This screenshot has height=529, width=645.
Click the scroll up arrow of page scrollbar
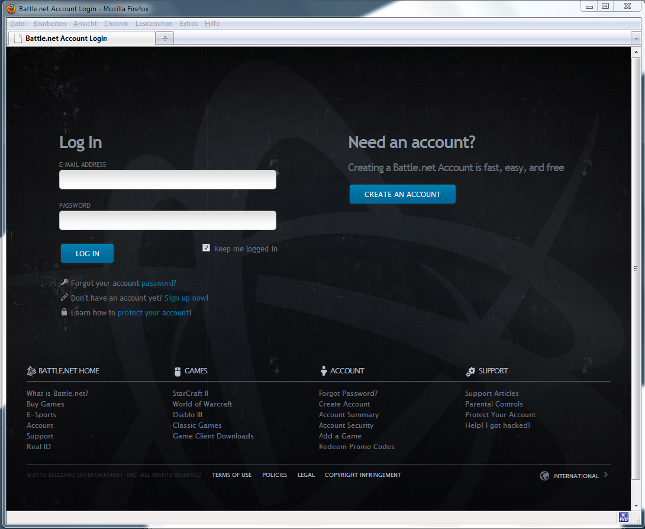click(636, 53)
